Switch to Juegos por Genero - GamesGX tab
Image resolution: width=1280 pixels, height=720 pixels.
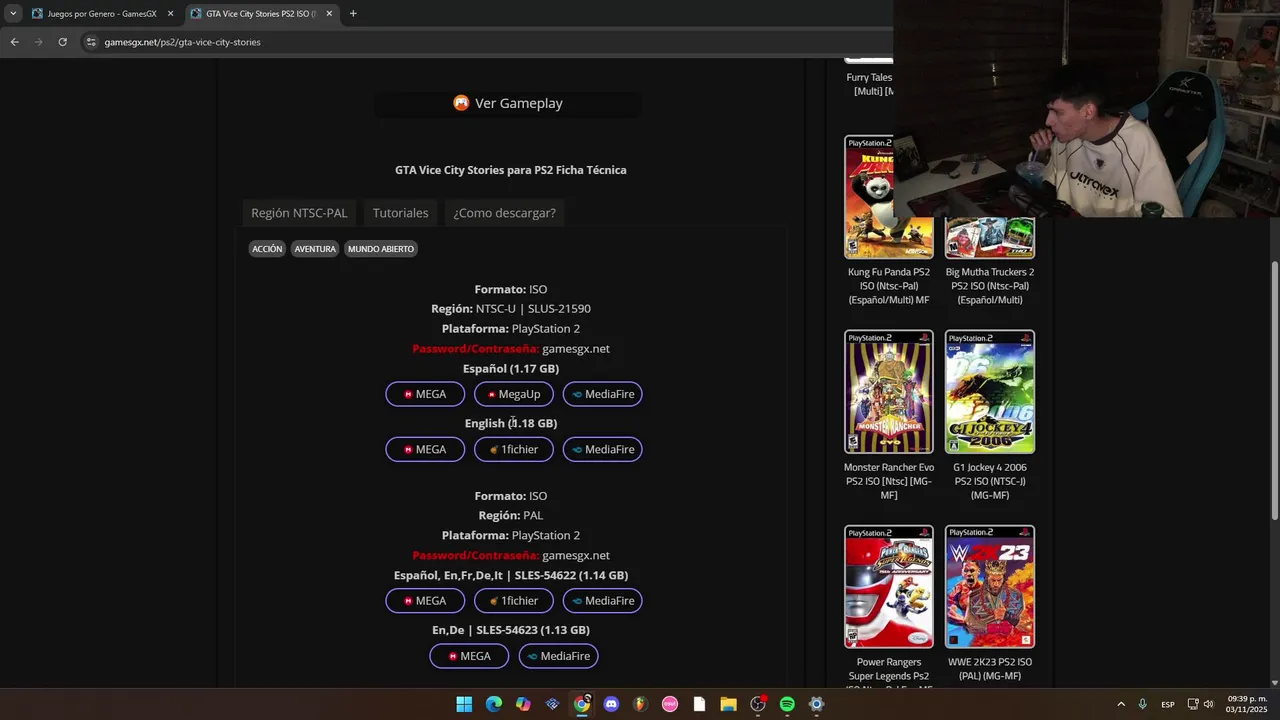102,14
